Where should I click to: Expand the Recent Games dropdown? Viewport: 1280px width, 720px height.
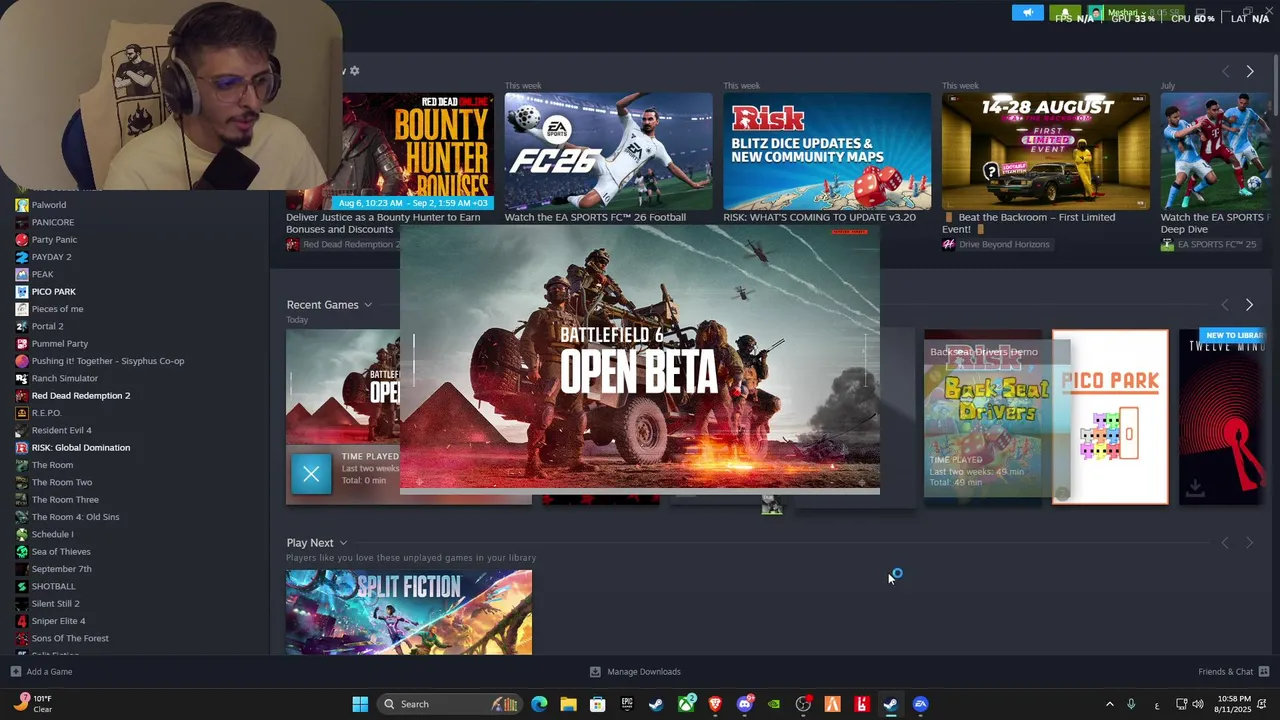[x=329, y=305]
